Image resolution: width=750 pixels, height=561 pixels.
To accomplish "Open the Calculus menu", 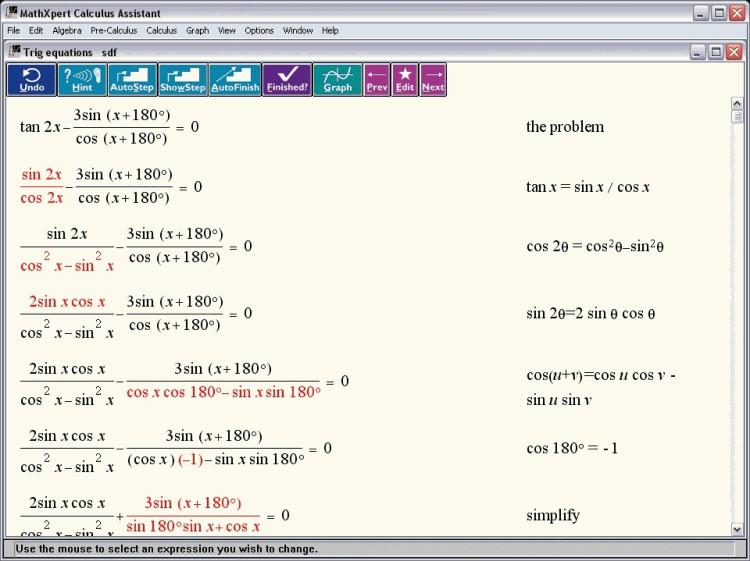I will [162, 31].
